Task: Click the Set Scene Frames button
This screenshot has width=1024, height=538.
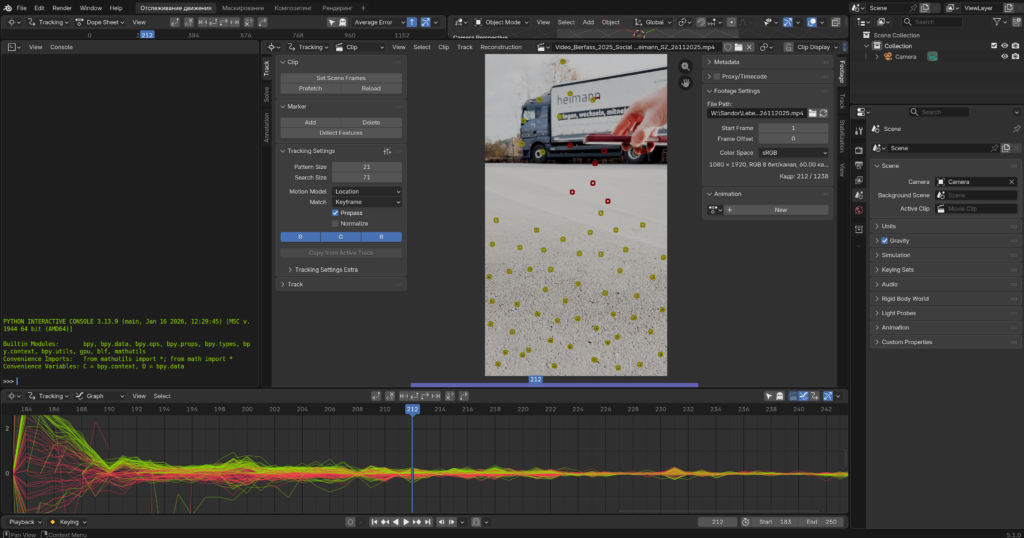Action: [341, 78]
